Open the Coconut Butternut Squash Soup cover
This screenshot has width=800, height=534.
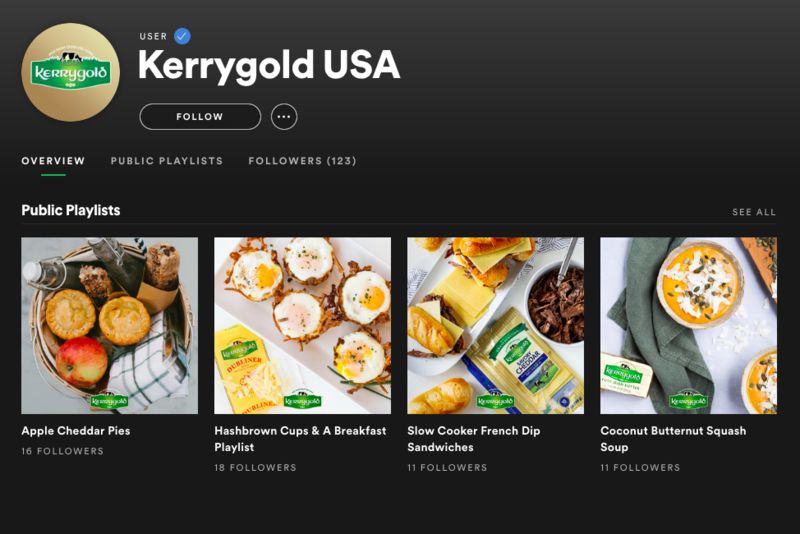pos(688,325)
